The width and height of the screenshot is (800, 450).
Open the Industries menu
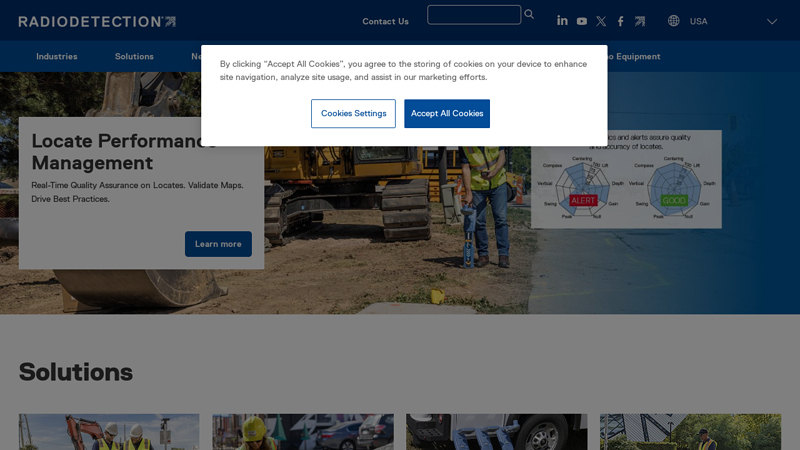click(57, 57)
